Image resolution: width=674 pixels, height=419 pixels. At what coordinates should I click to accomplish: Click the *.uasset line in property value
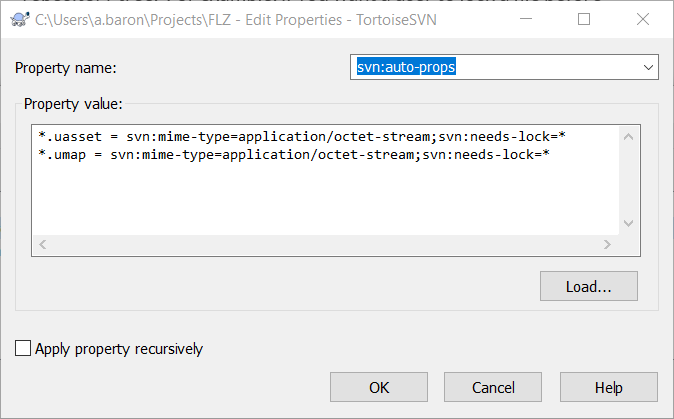[302, 137]
